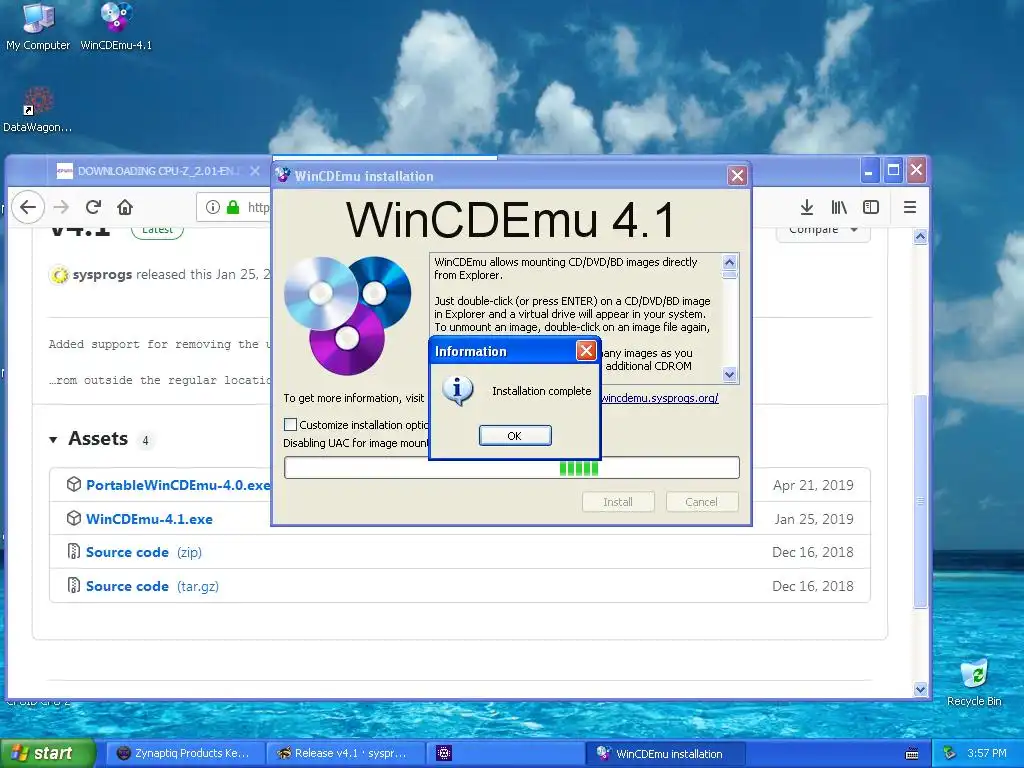This screenshot has height=768, width=1024.
Task: Select the WinCDEmu-4.1 desktop icon
Action: (116, 26)
